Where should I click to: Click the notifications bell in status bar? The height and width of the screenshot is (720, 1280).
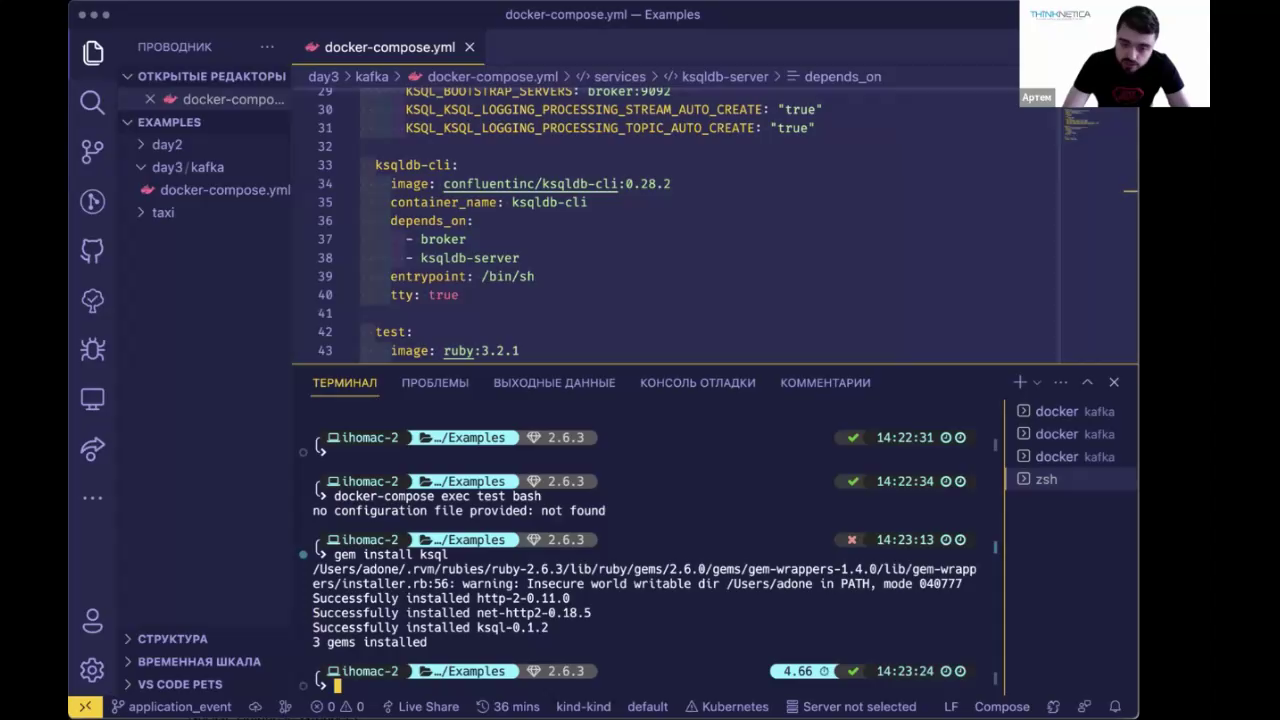pos(1115,706)
